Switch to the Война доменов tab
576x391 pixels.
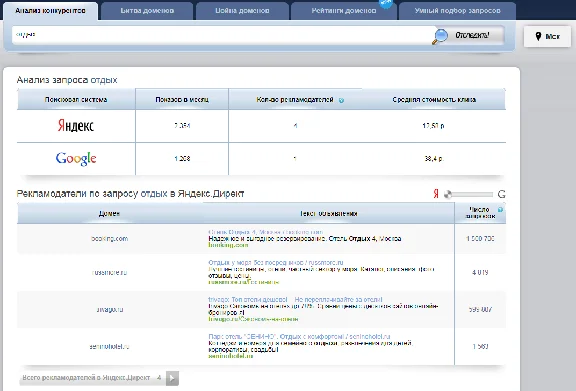[x=242, y=11]
